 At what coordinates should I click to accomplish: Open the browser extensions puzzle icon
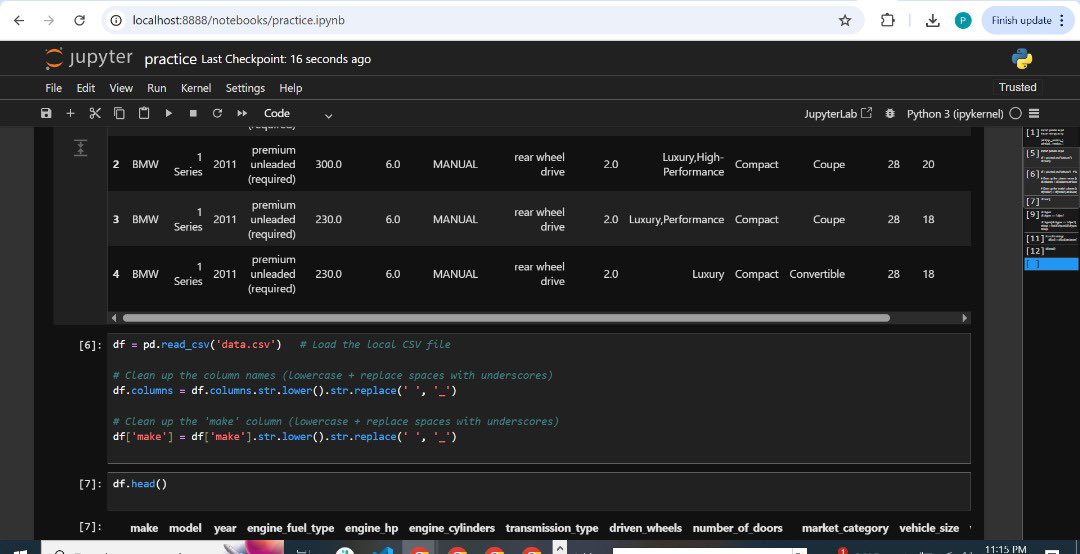tap(887, 21)
